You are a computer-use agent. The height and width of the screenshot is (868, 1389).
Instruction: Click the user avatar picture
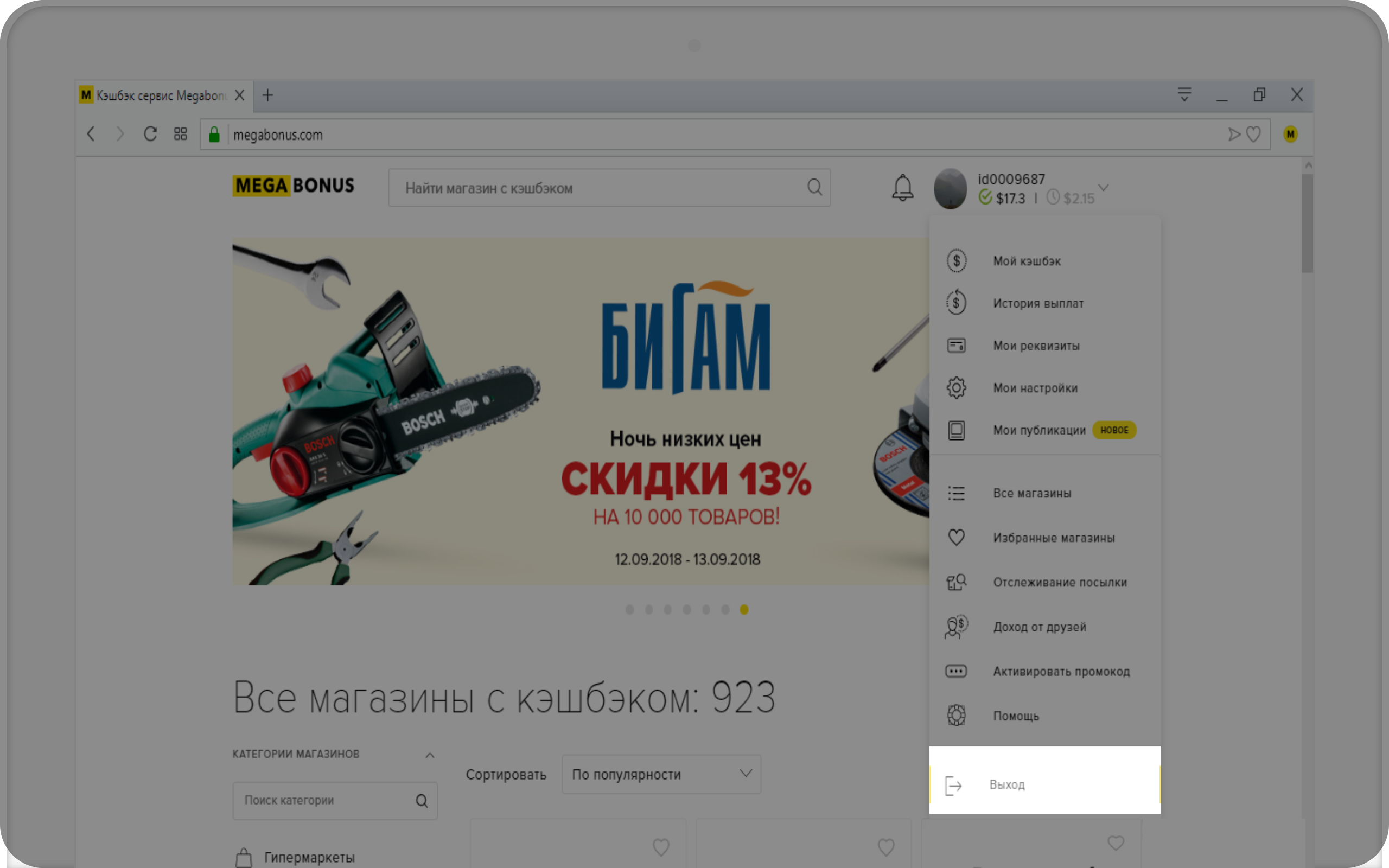(950, 188)
